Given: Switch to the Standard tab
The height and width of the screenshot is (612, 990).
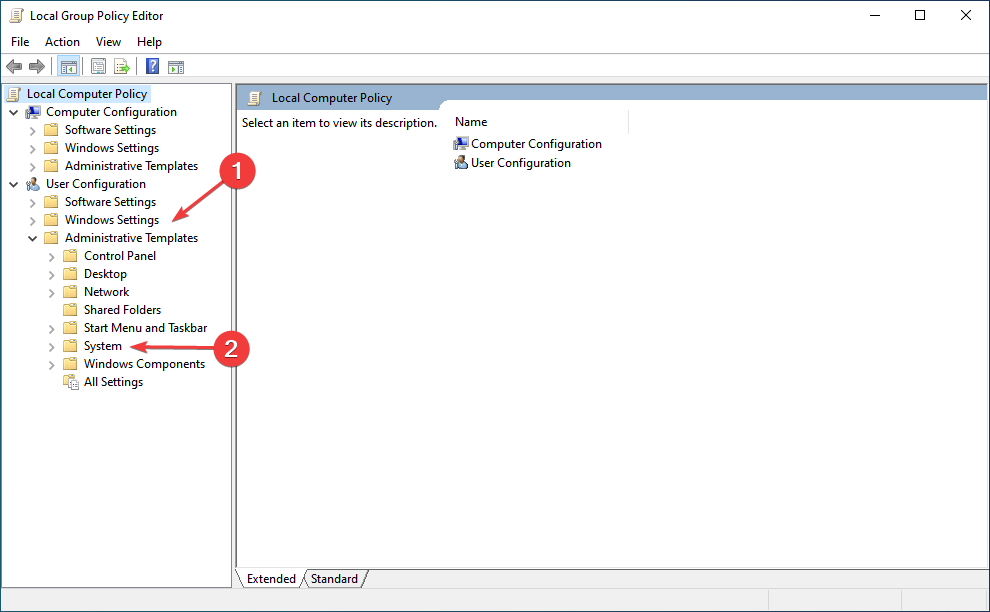Looking at the screenshot, I should (334, 579).
